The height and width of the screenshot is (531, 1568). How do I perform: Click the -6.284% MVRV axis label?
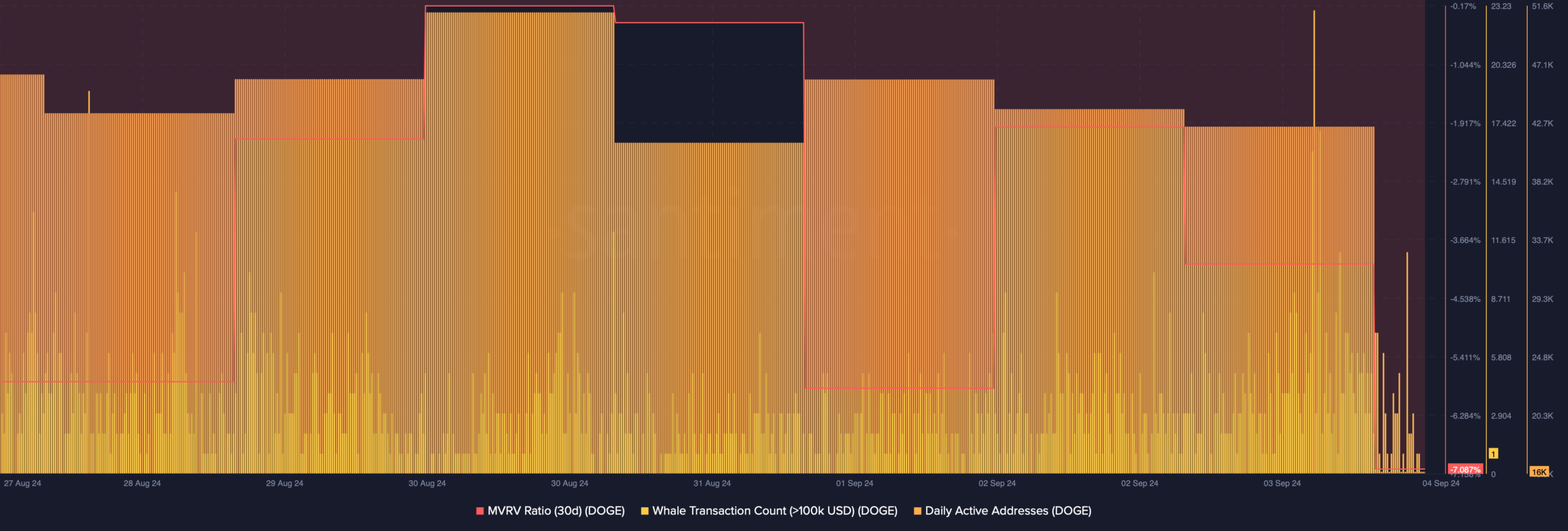(1465, 416)
